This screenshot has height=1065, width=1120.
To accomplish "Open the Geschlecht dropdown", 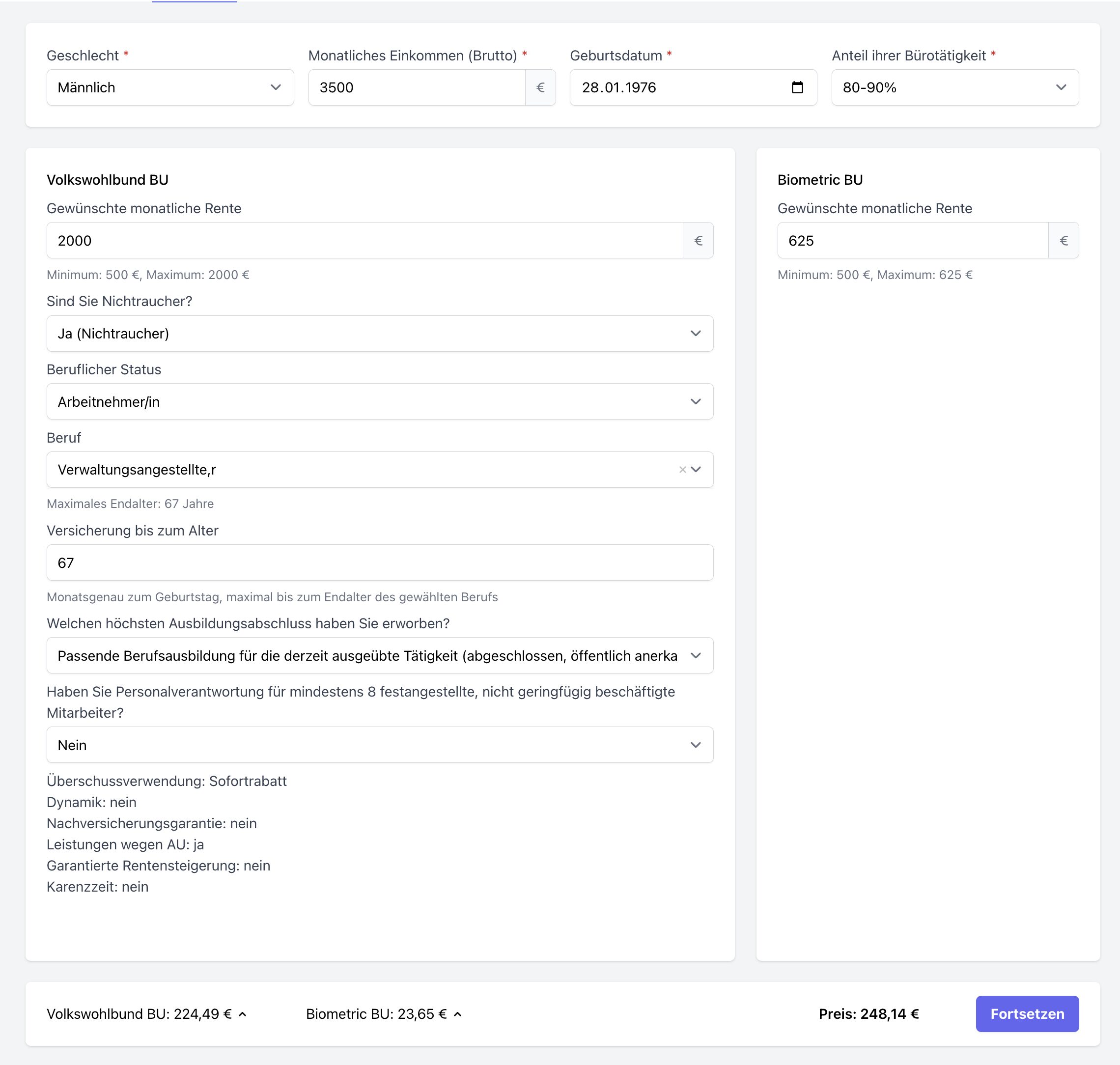I will (x=170, y=87).
